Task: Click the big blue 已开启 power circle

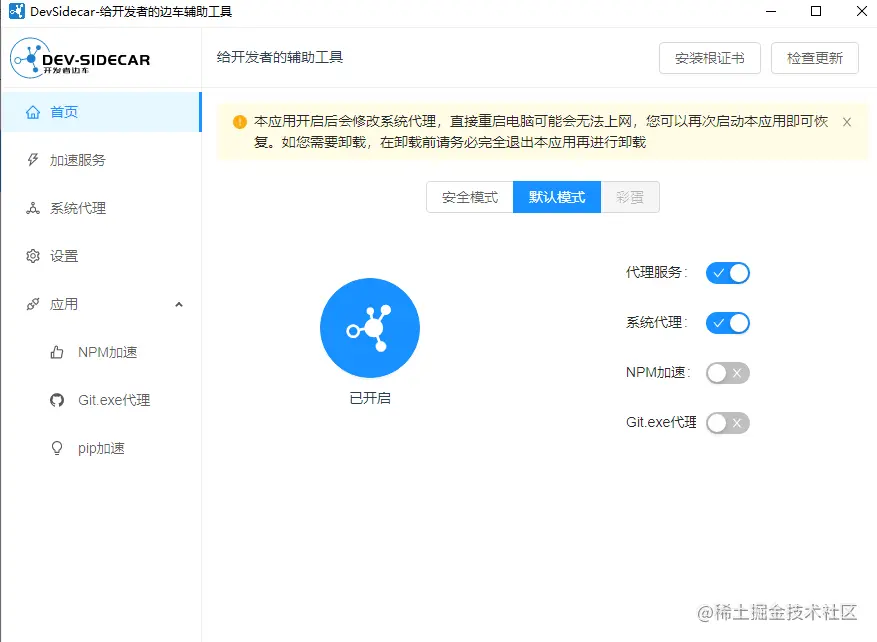Action: pyautogui.click(x=370, y=328)
